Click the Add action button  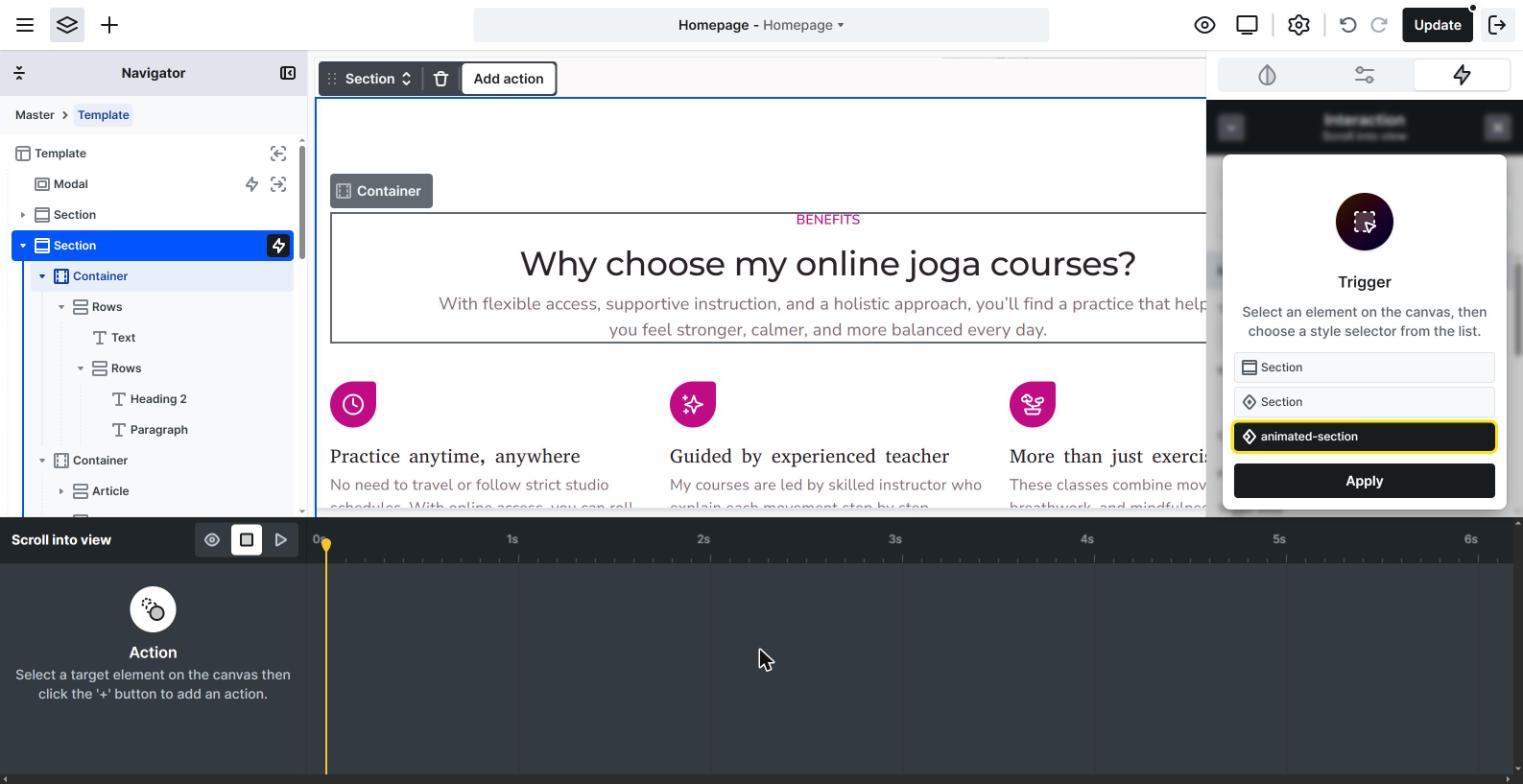click(509, 79)
